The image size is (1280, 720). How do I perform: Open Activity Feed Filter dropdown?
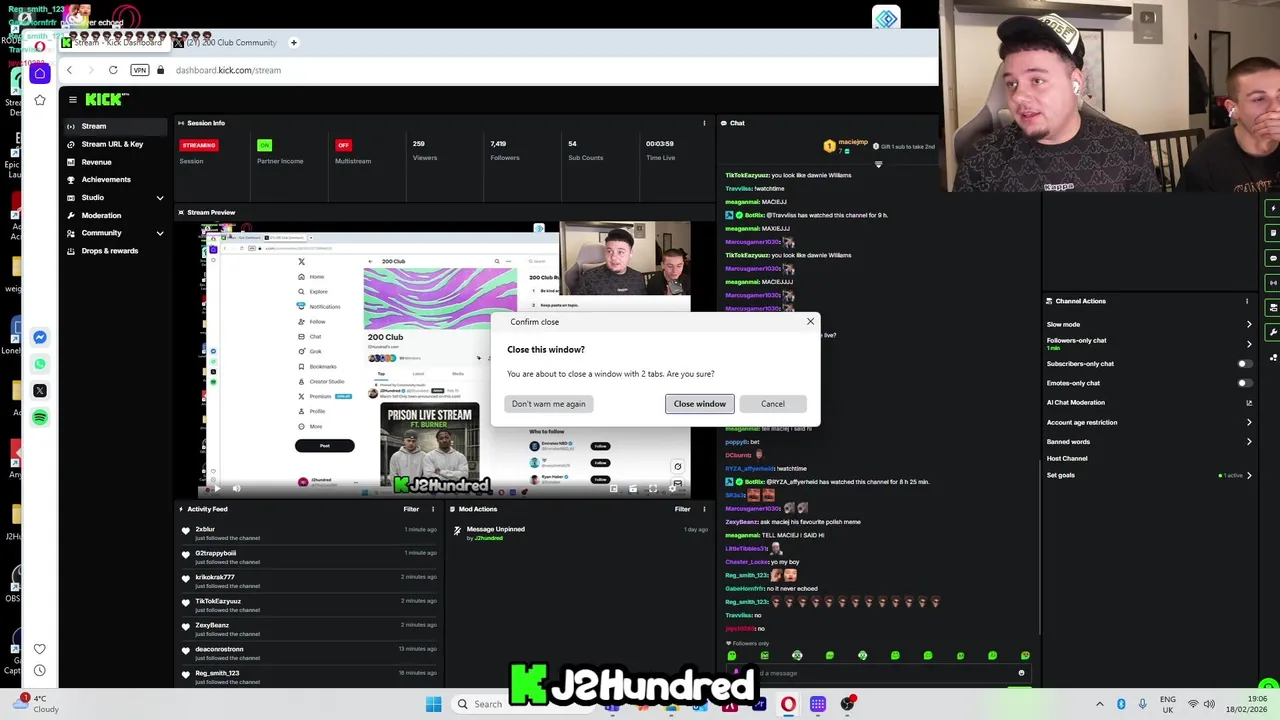[x=411, y=509]
